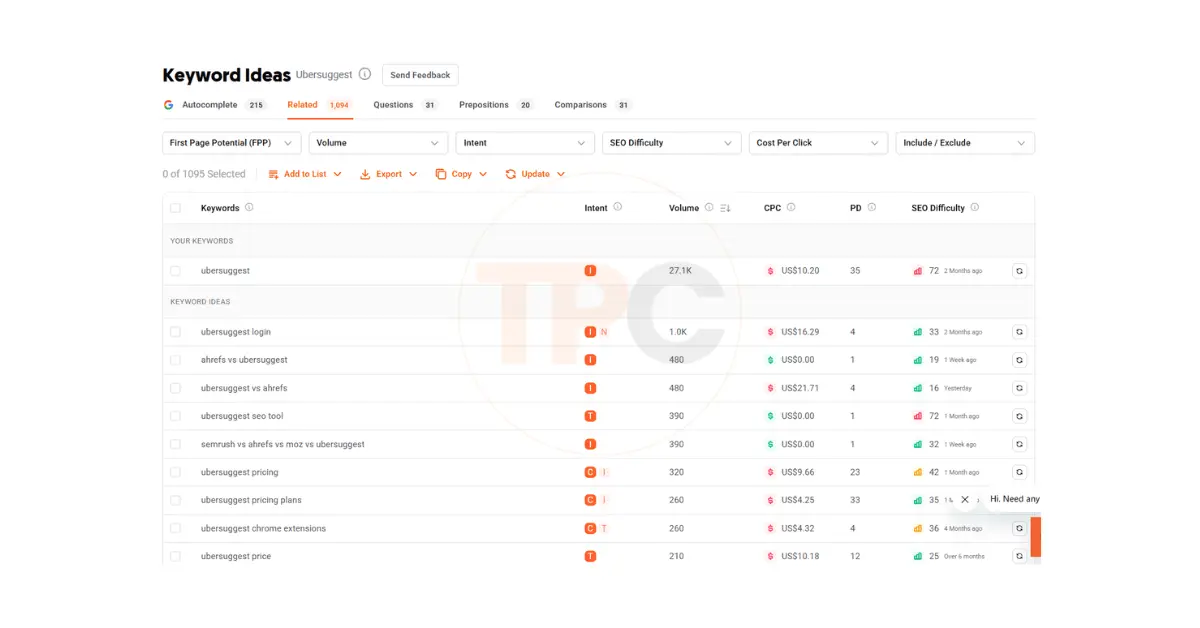Tick the select-all checkbox in table header
Image resolution: width=1200 pixels, height=628 pixels.
[x=176, y=208]
